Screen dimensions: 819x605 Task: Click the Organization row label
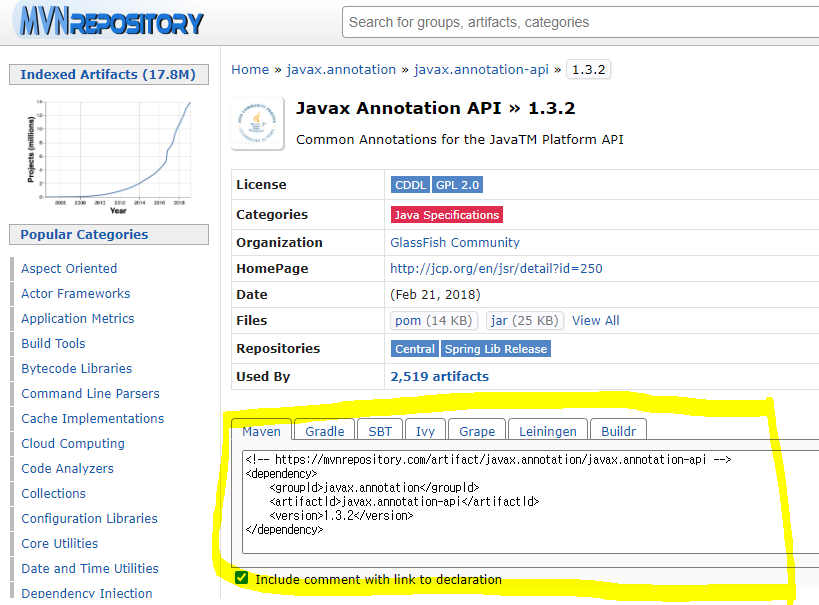279,242
